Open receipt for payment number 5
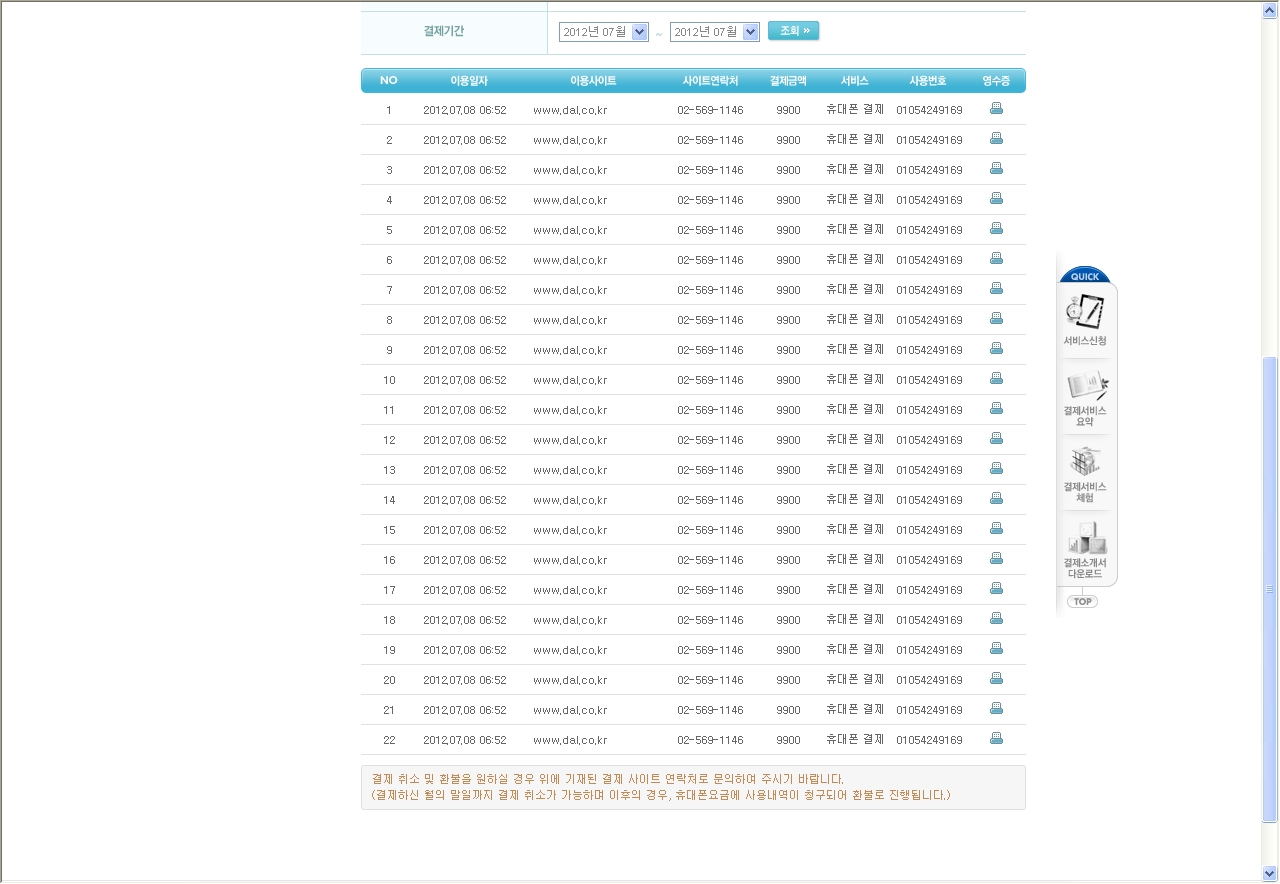This screenshot has height=884, width=1280. (x=996, y=229)
